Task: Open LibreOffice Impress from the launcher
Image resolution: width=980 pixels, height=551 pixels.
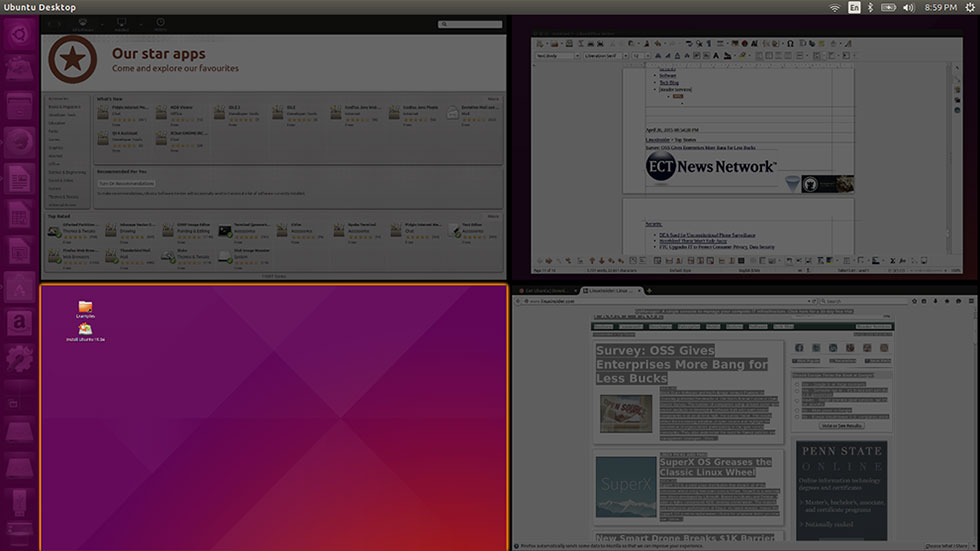Action: coord(19,251)
